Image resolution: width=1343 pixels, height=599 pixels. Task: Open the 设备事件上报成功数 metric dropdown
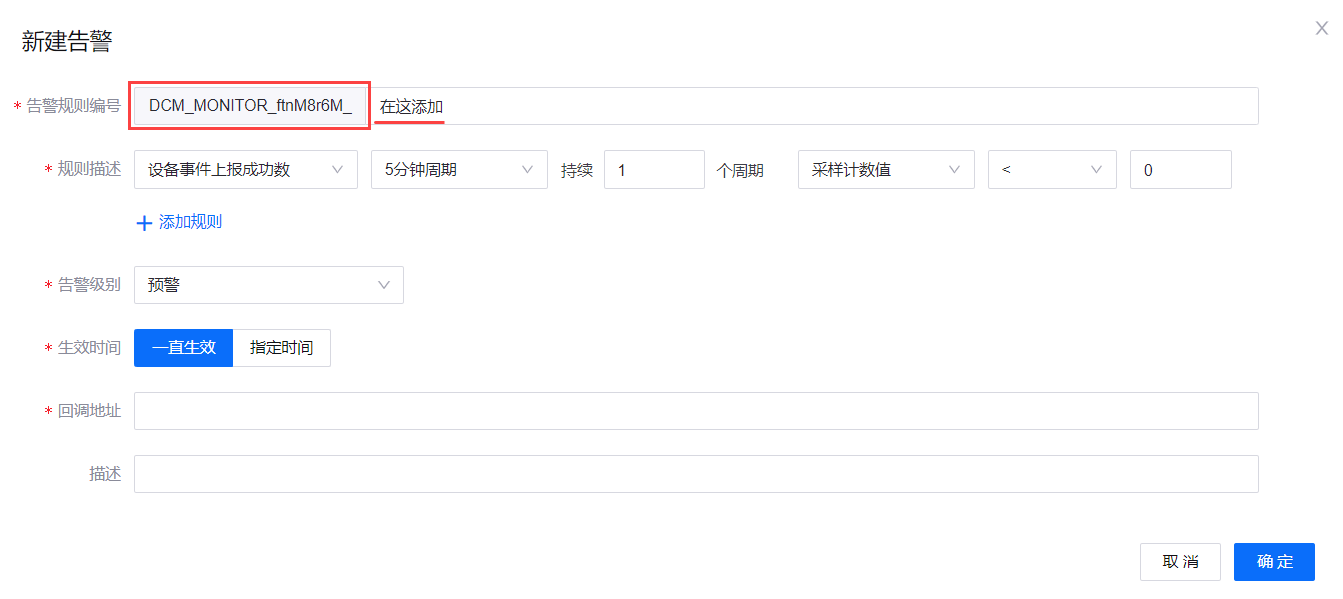click(x=245, y=170)
